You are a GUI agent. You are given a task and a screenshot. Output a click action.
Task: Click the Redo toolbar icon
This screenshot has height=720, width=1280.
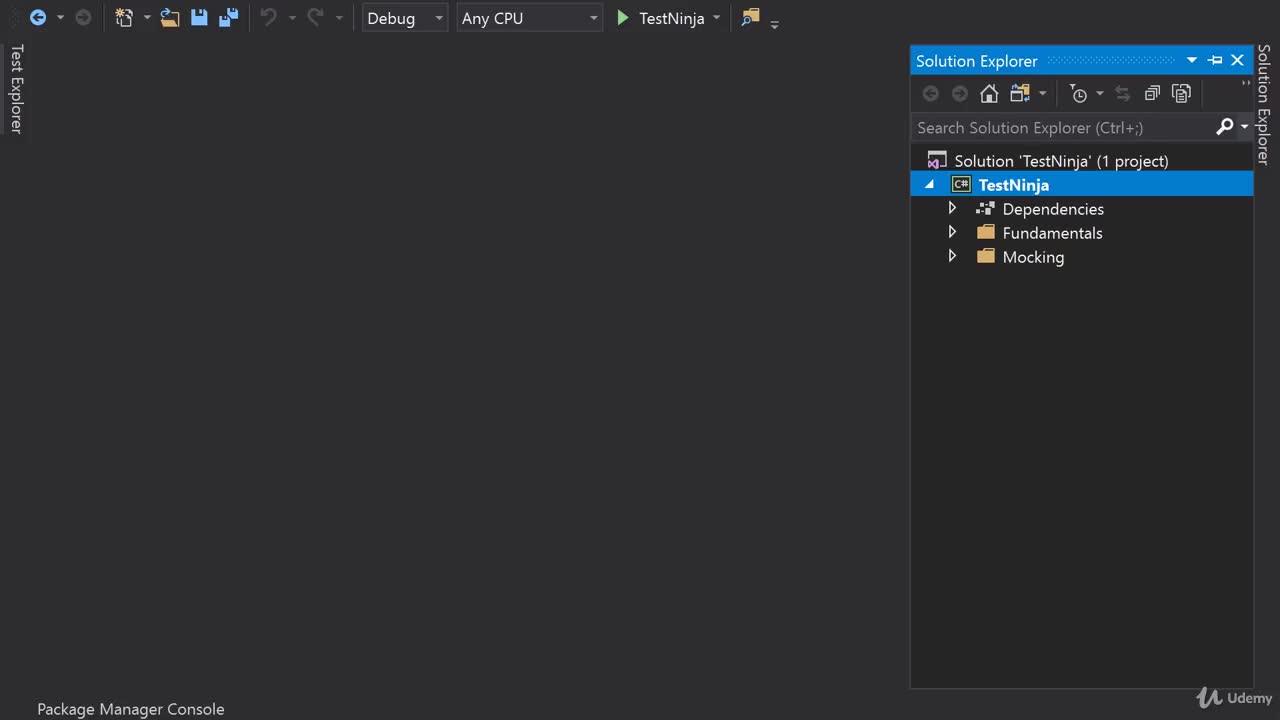[x=315, y=18]
